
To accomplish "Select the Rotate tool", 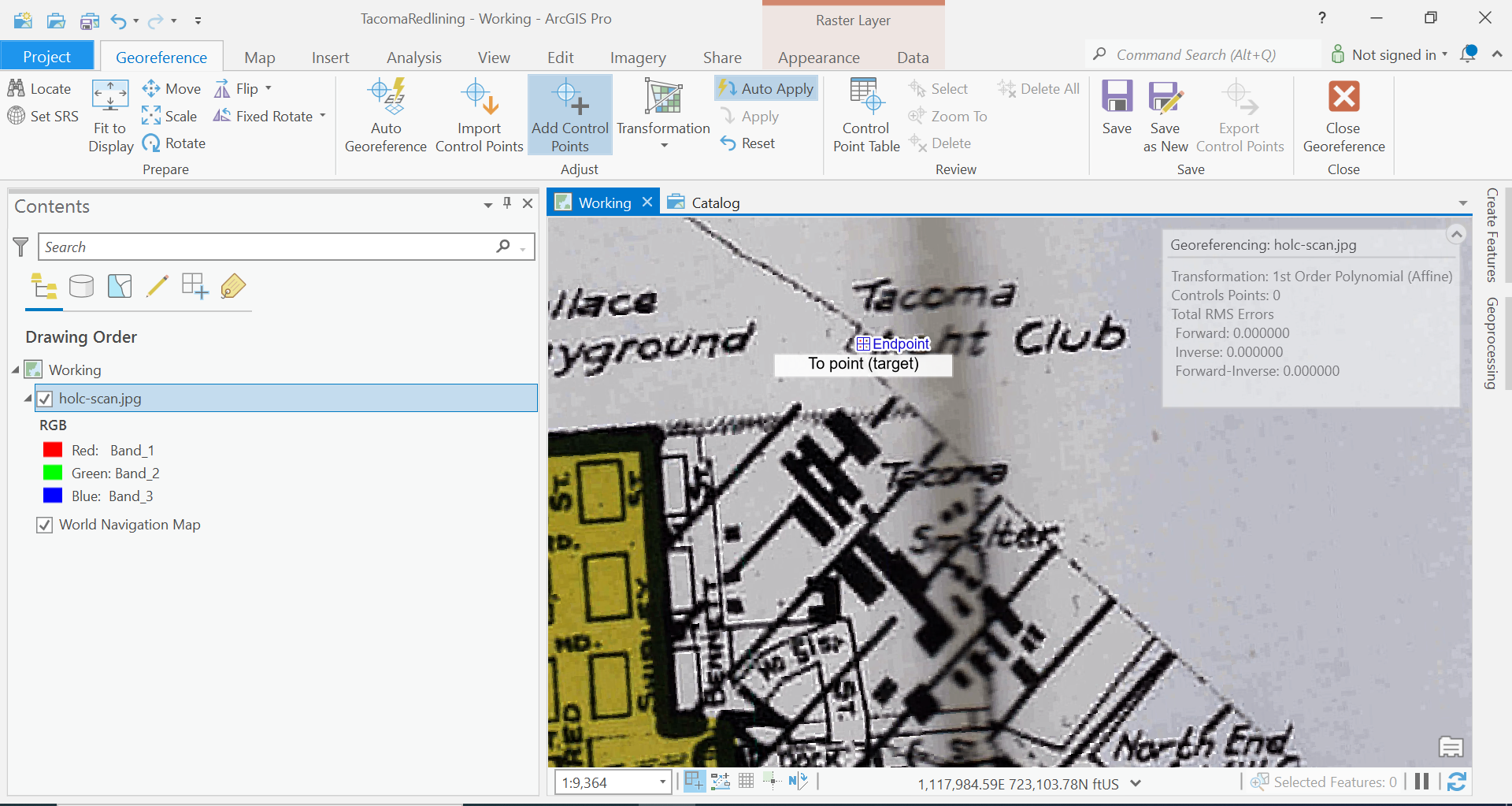I will point(174,143).
